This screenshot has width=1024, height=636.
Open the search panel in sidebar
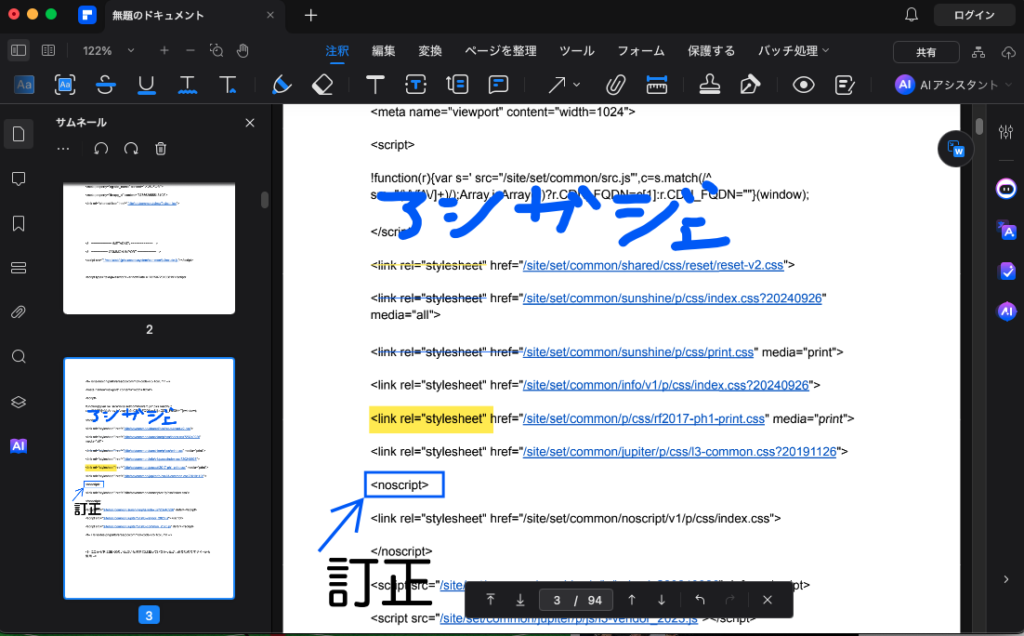[18, 357]
